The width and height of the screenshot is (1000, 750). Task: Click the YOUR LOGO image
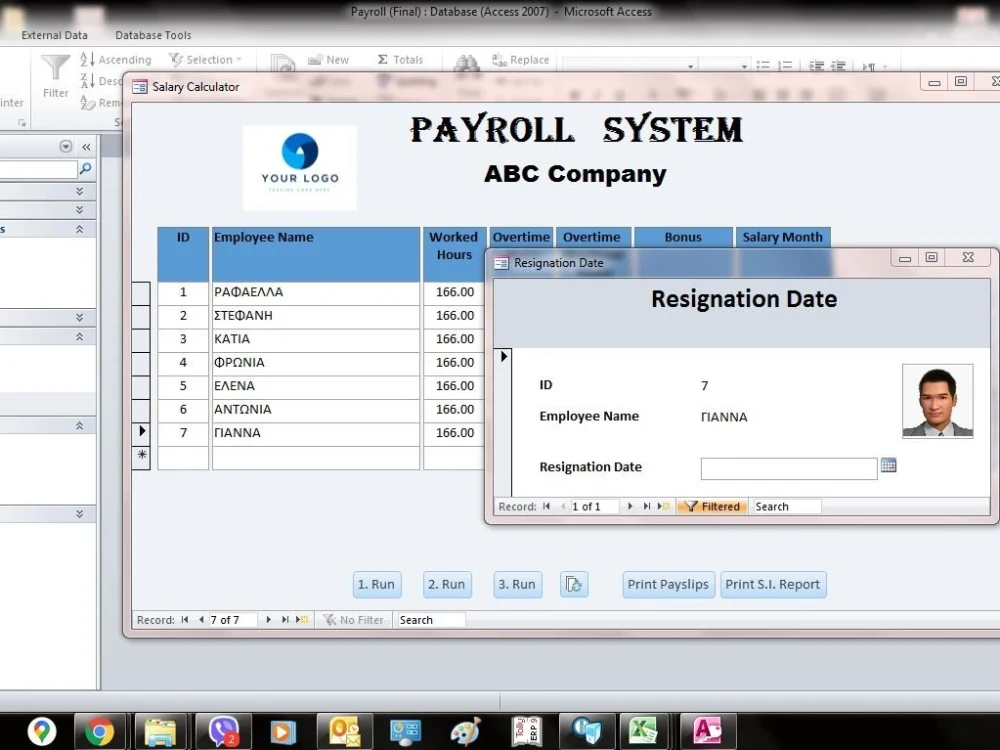pyautogui.click(x=300, y=168)
